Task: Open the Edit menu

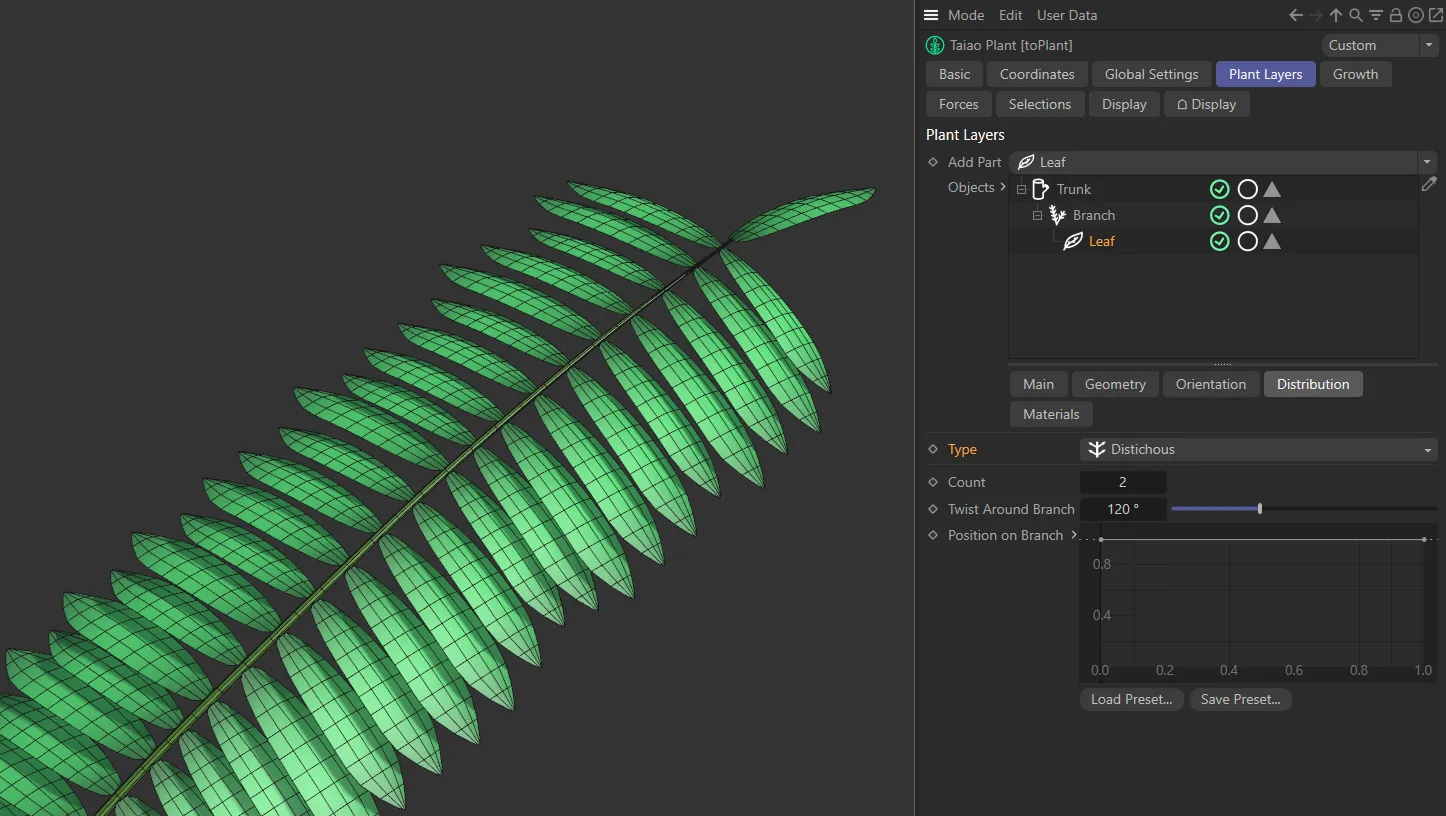Action: point(1010,15)
